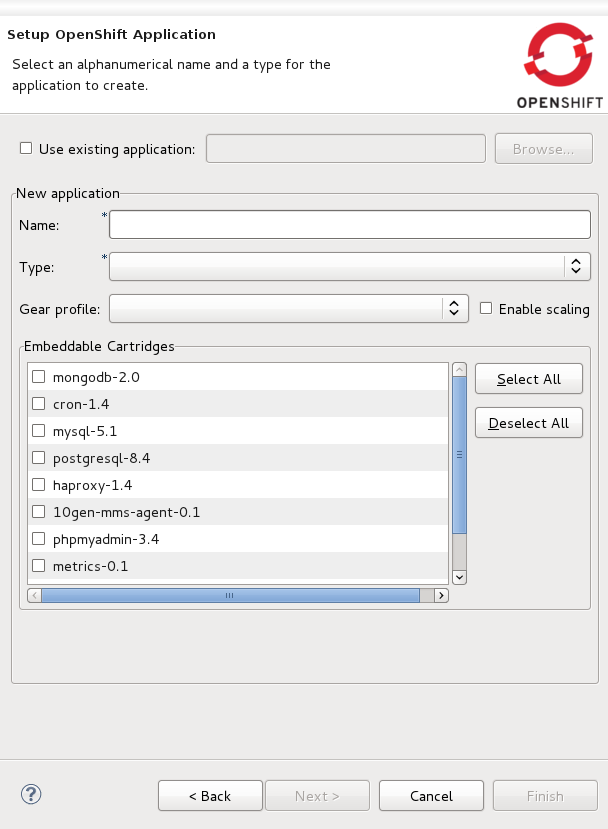Cancel the setup wizard

tap(431, 796)
